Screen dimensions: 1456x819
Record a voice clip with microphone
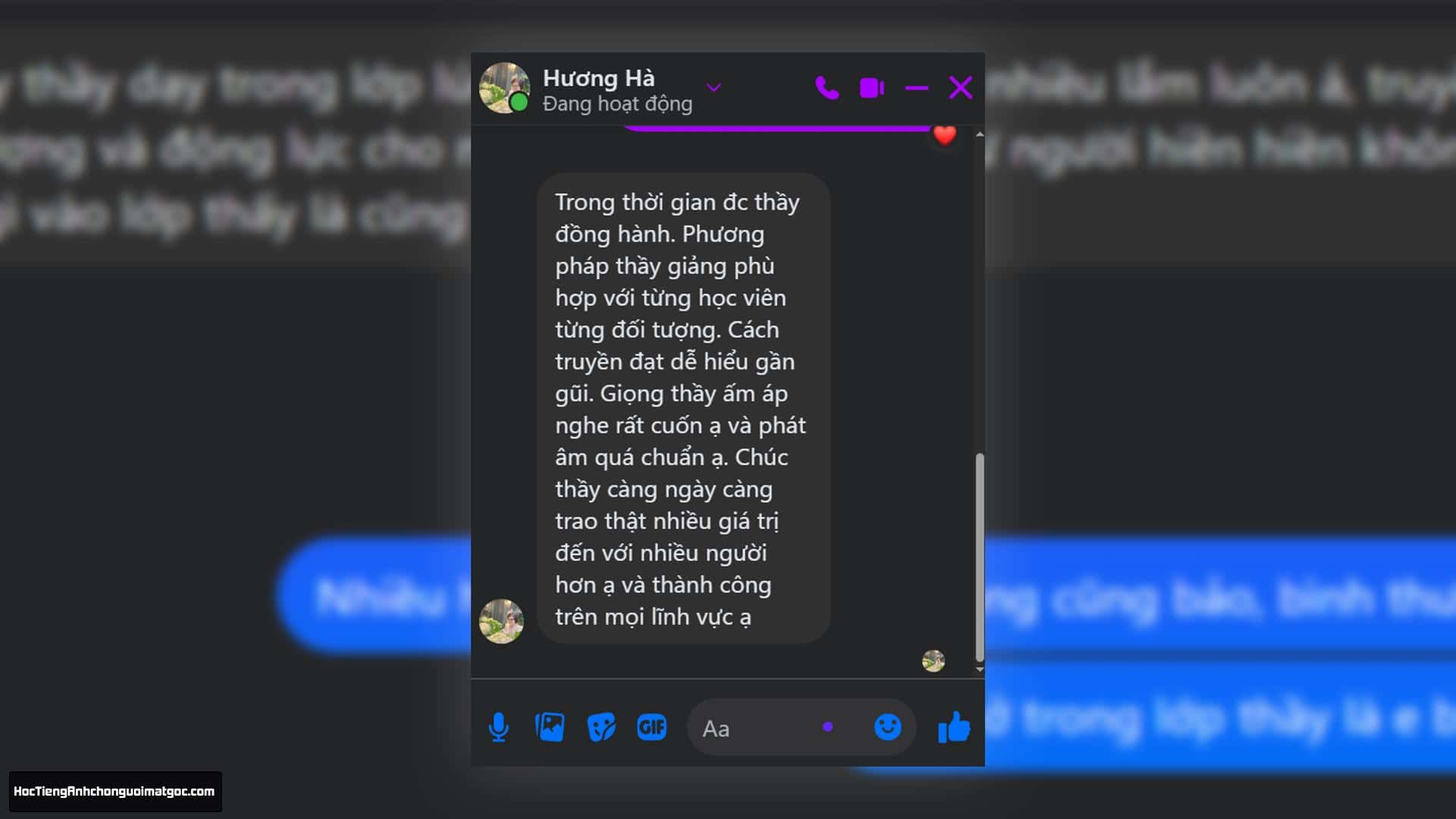pos(498,727)
